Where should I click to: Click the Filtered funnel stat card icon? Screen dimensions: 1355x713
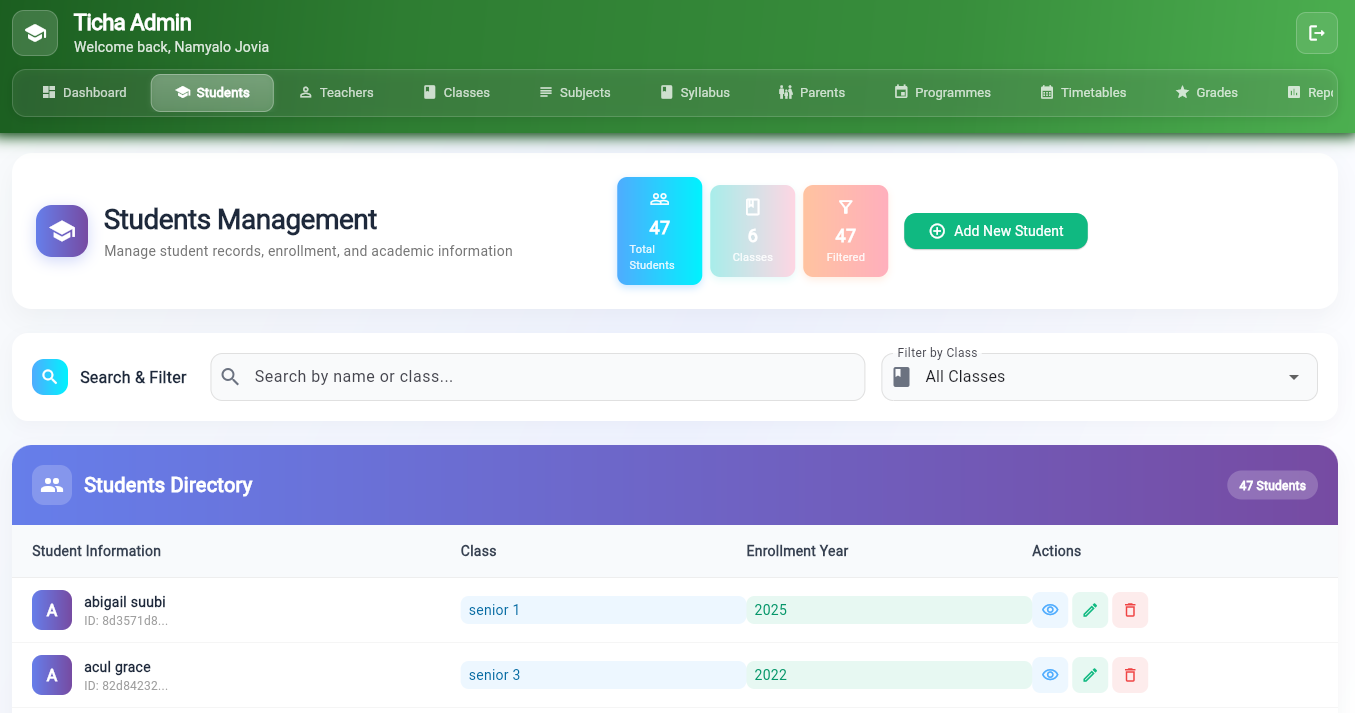845,207
